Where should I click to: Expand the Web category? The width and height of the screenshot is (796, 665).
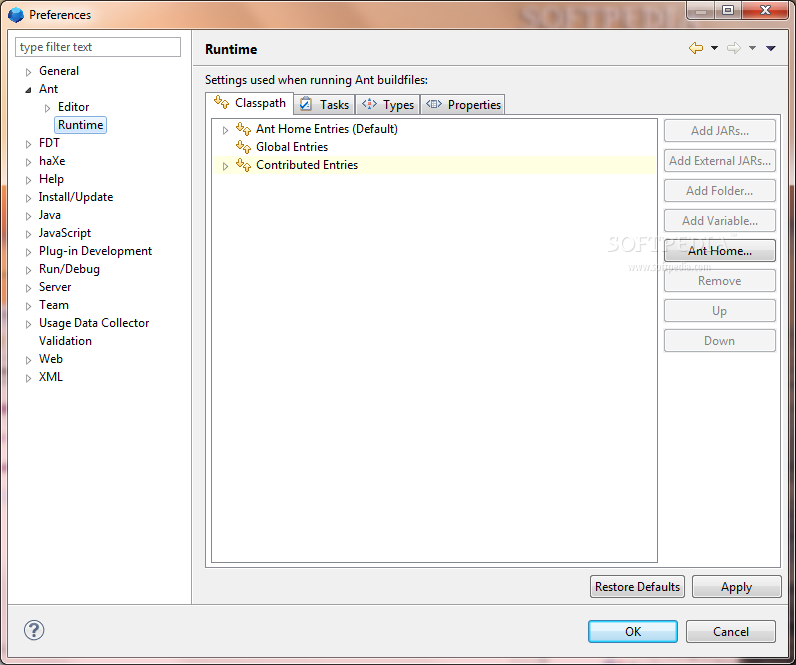coord(28,360)
